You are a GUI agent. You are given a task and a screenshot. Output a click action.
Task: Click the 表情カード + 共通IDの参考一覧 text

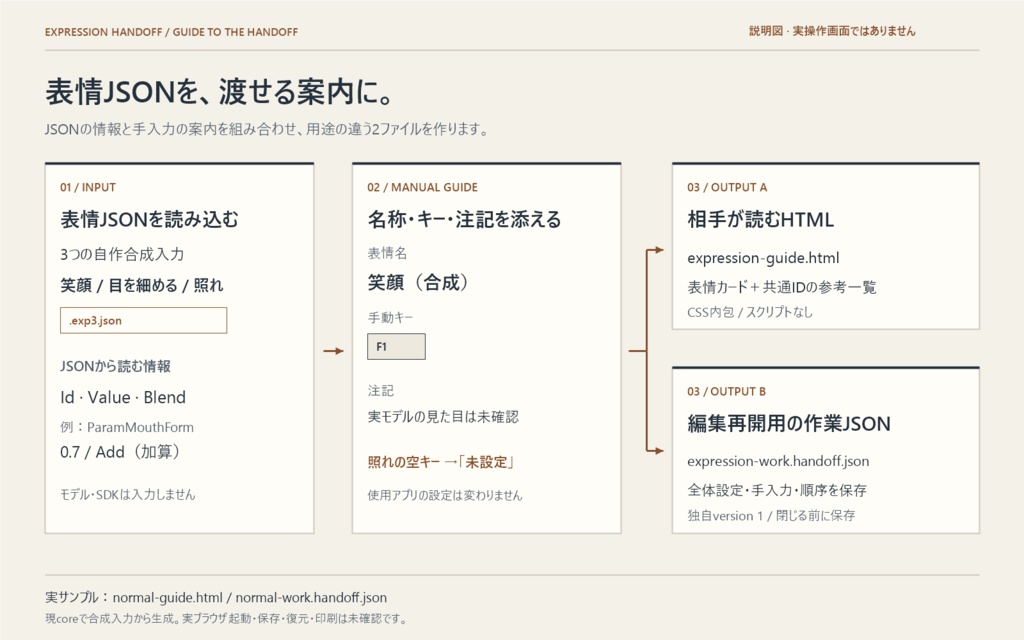[x=782, y=287]
